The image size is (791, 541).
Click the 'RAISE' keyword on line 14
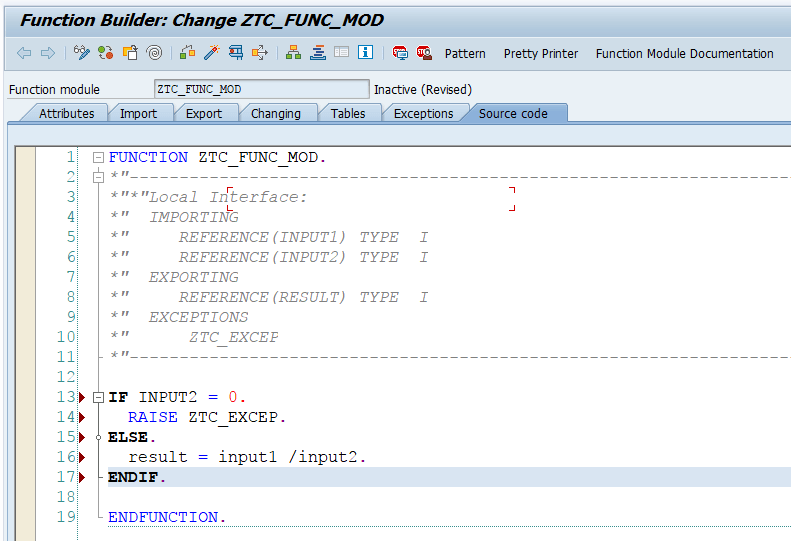click(153, 417)
